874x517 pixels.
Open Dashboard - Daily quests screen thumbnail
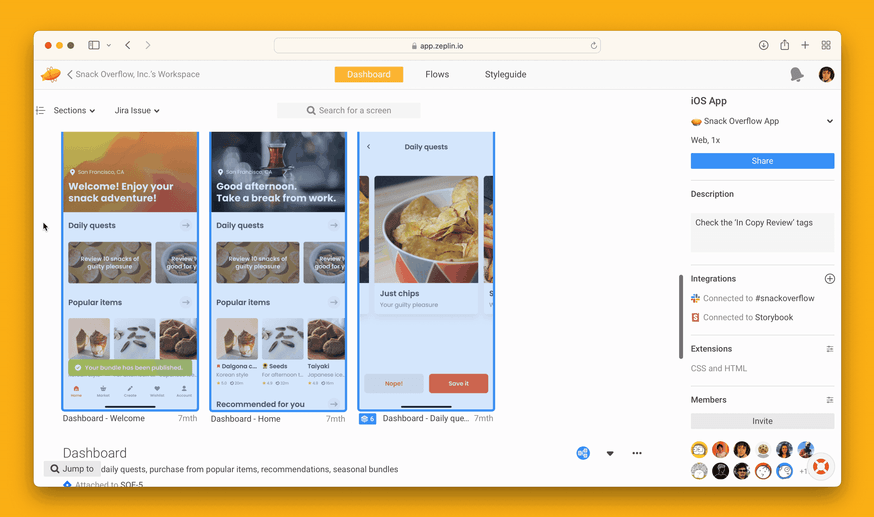(426, 271)
